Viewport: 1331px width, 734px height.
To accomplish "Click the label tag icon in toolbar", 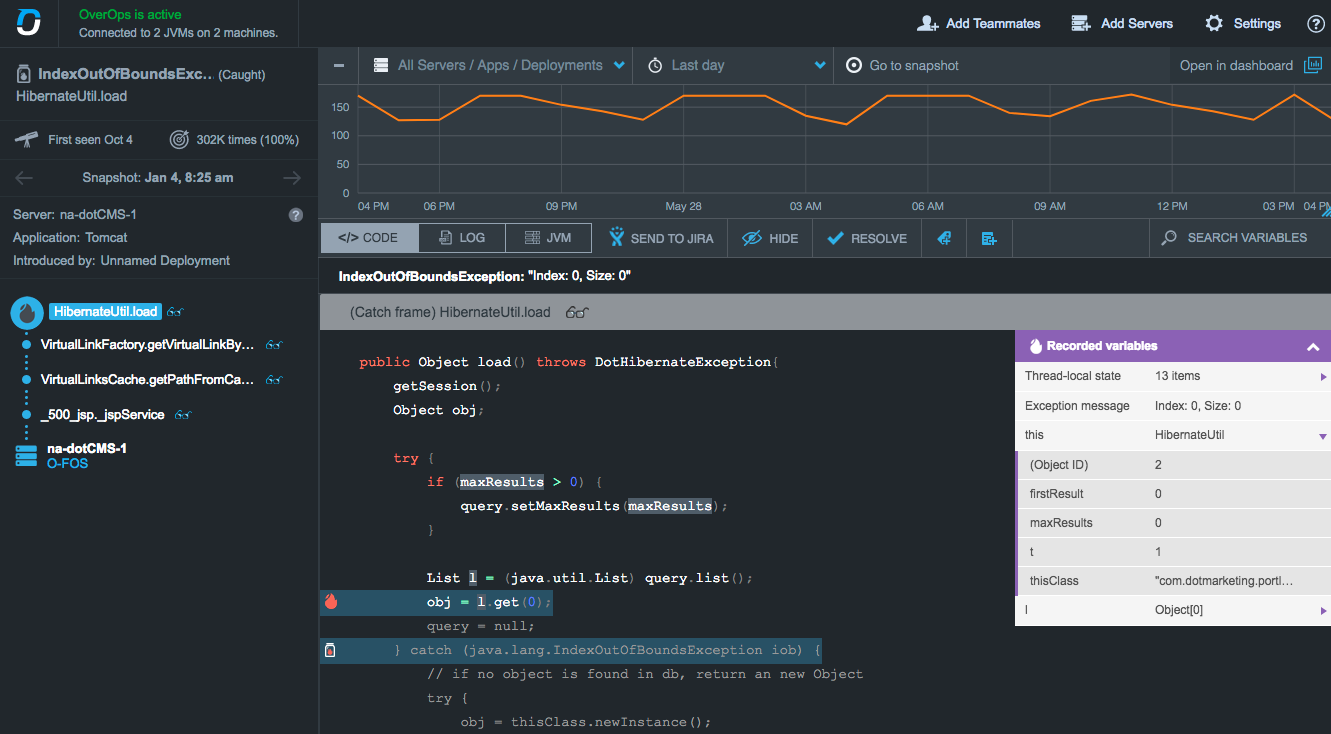I will coord(944,238).
